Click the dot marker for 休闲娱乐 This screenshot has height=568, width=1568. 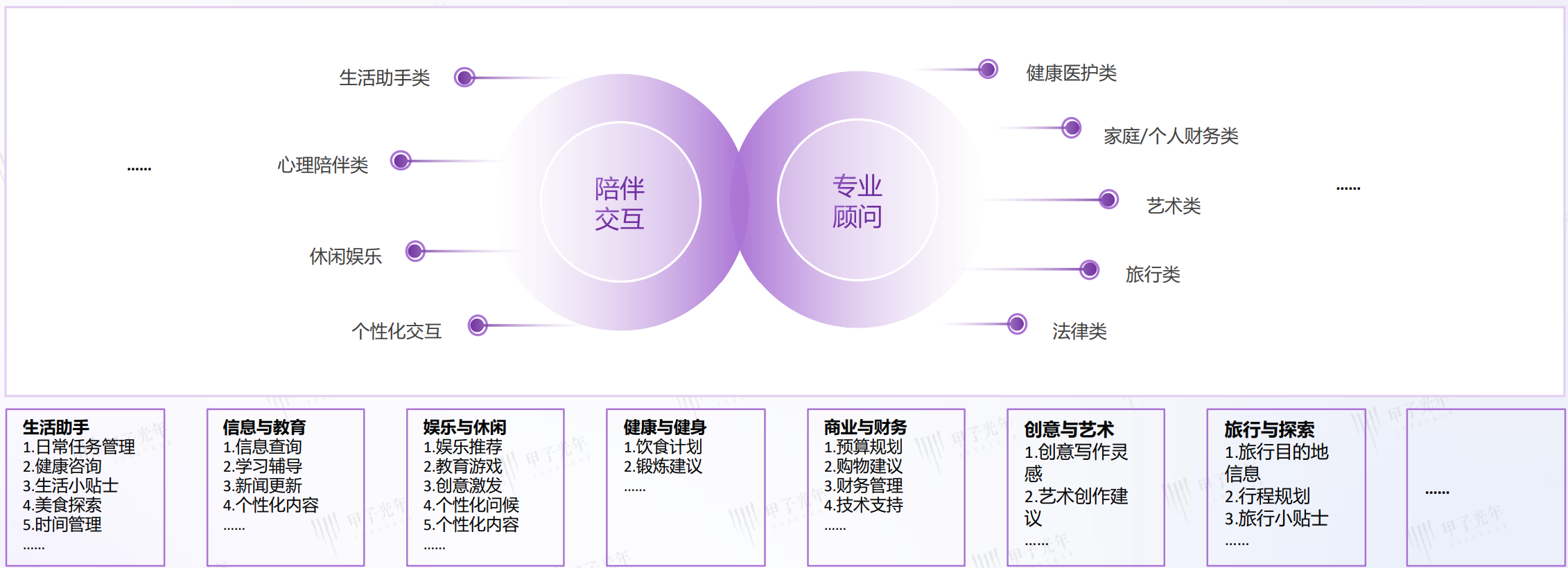pos(415,251)
